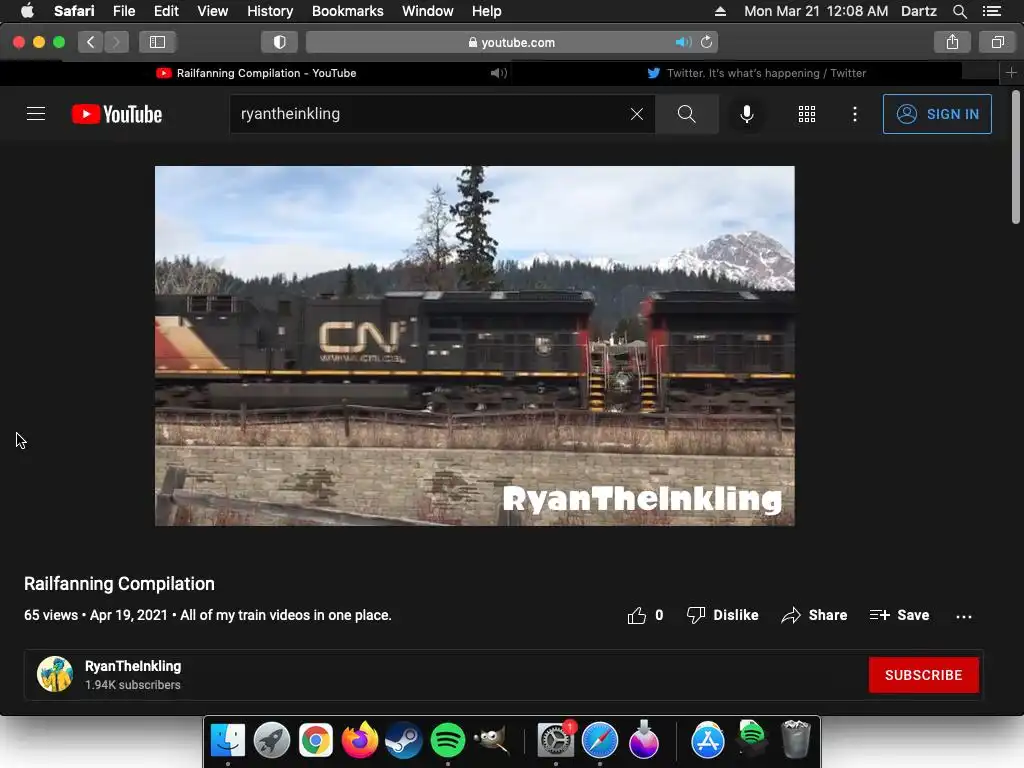
Task: Mute the tab using its speaker icon
Action: pos(499,73)
